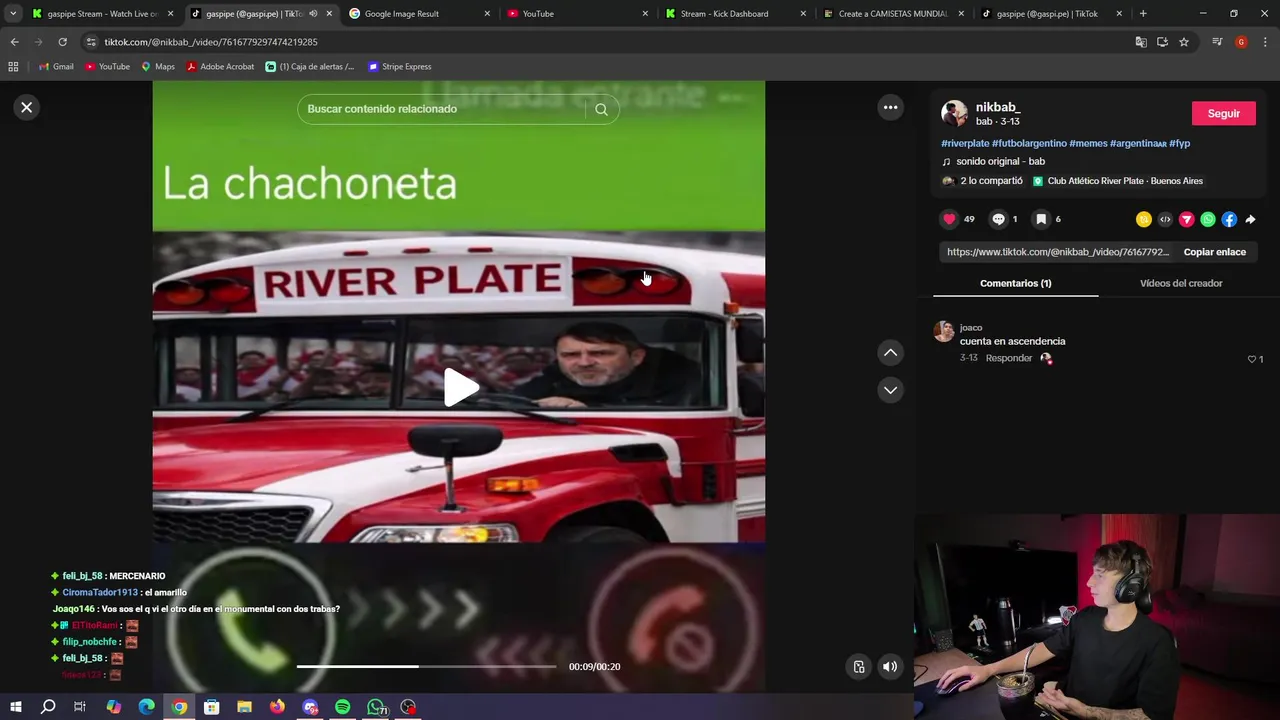Open Adobe Acrobat bookmark
The height and width of the screenshot is (720, 1280).
coord(220,67)
